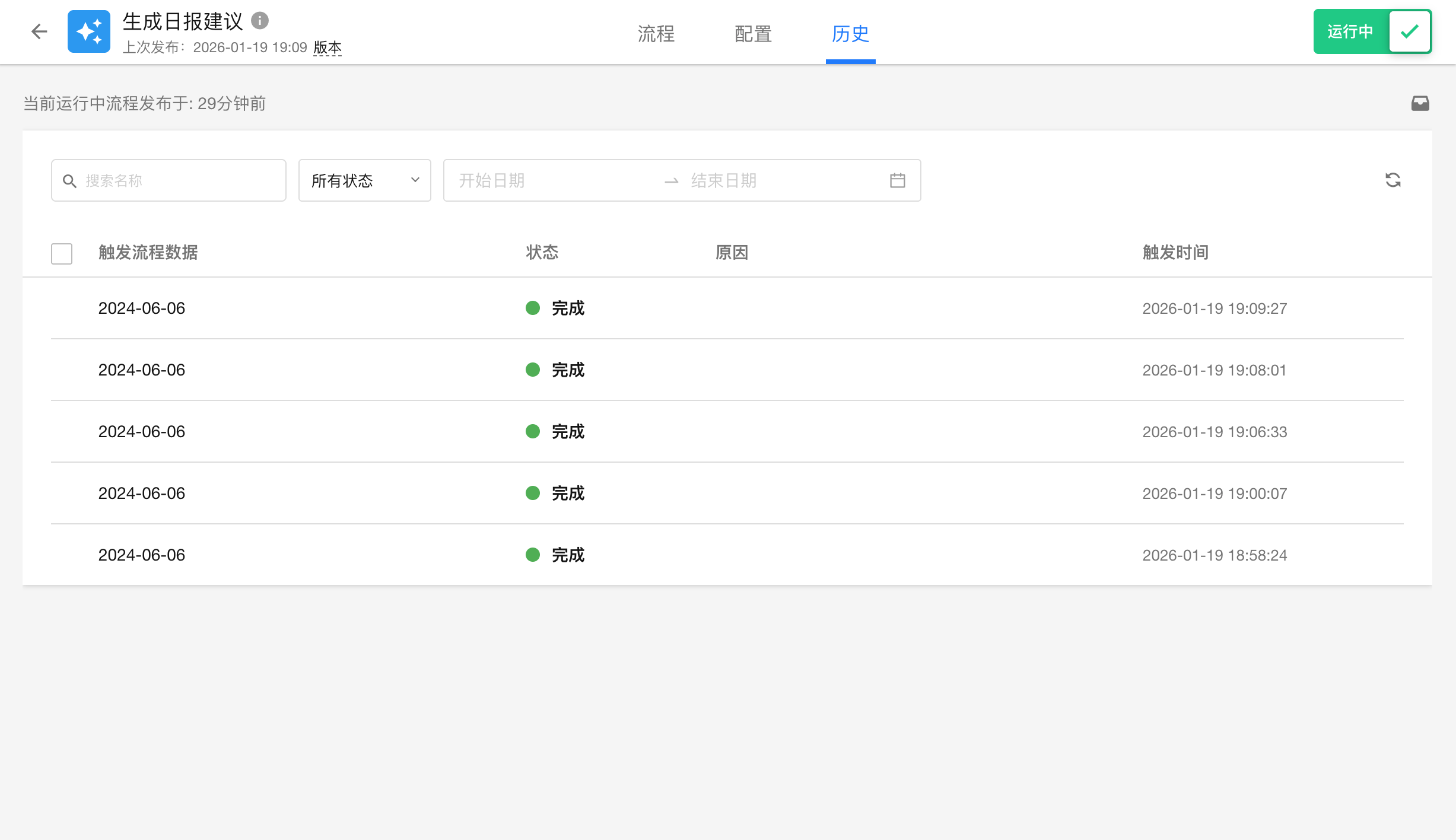This screenshot has width=1456, height=840.
Task: Open the archive inbox icon
Action: (1420, 104)
